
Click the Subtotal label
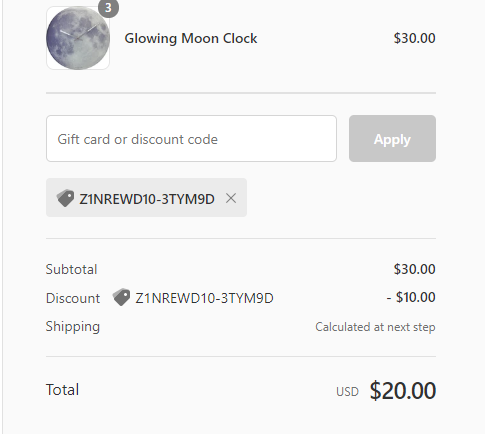coord(71,269)
